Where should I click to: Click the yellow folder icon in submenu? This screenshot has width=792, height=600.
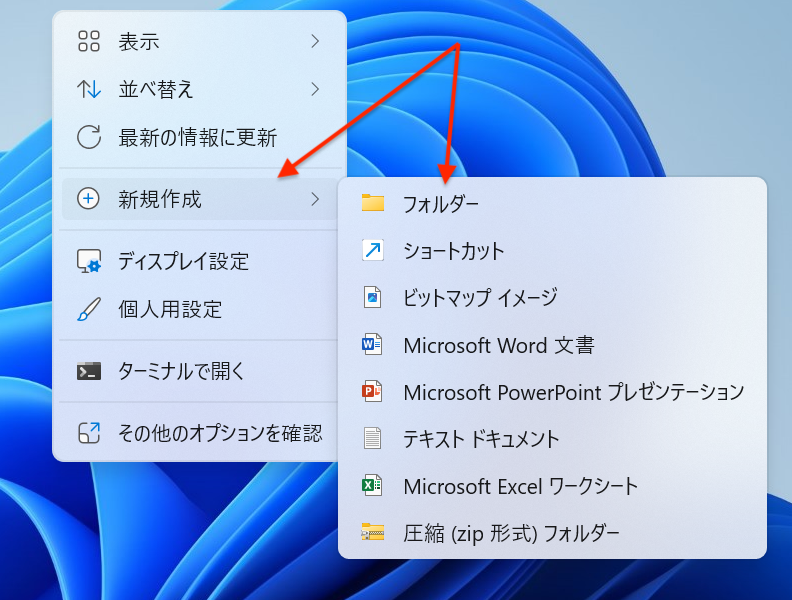point(373,203)
